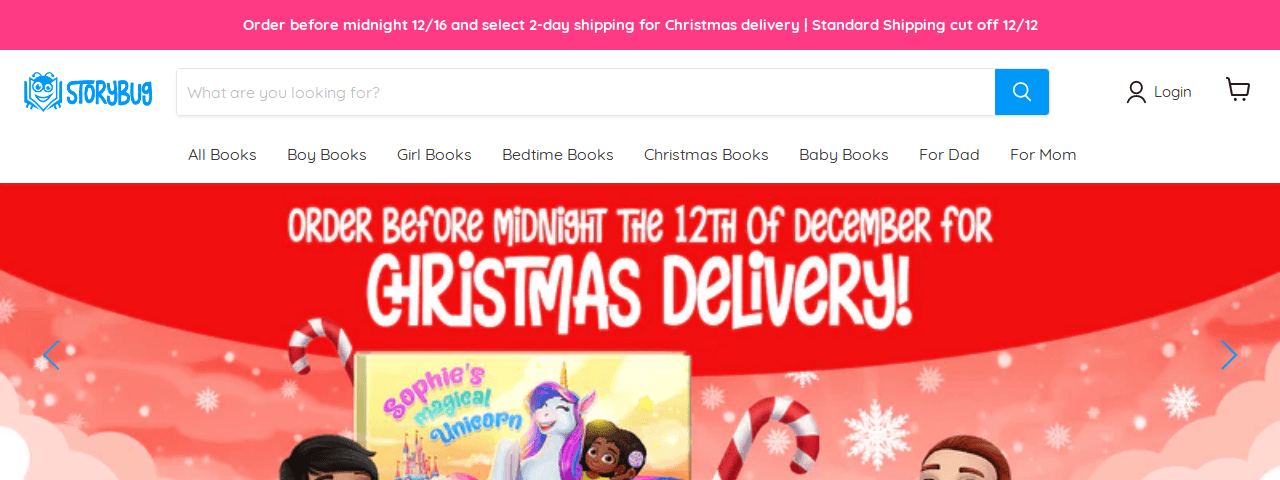The height and width of the screenshot is (480, 1280).
Task: Open the For Dad section
Action: pos(949,155)
